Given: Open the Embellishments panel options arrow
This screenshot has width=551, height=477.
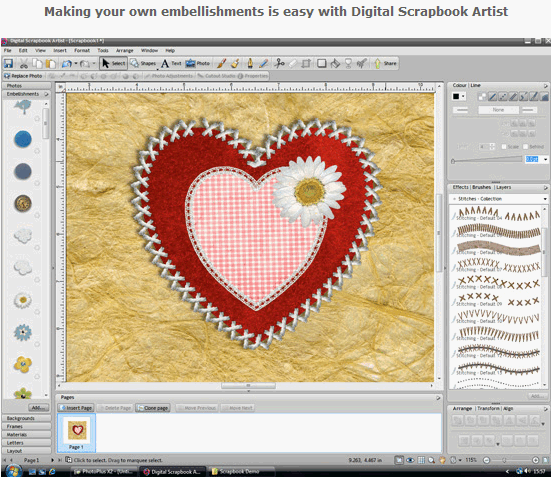Looking at the screenshot, I should (x=46, y=94).
